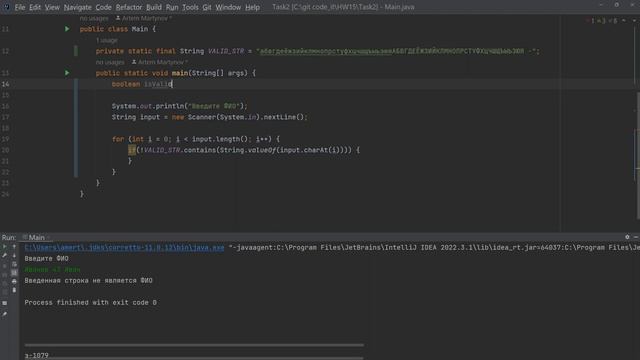Click 'Process finished with exit code 0'
The width and height of the screenshot is (640, 360).
(x=90, y=302)
